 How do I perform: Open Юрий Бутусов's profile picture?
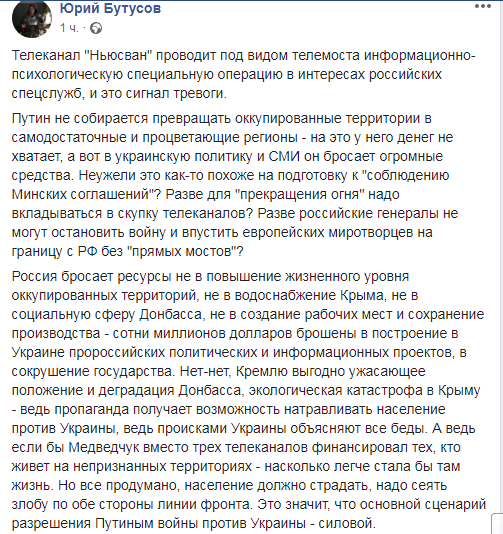pos(32,18)
